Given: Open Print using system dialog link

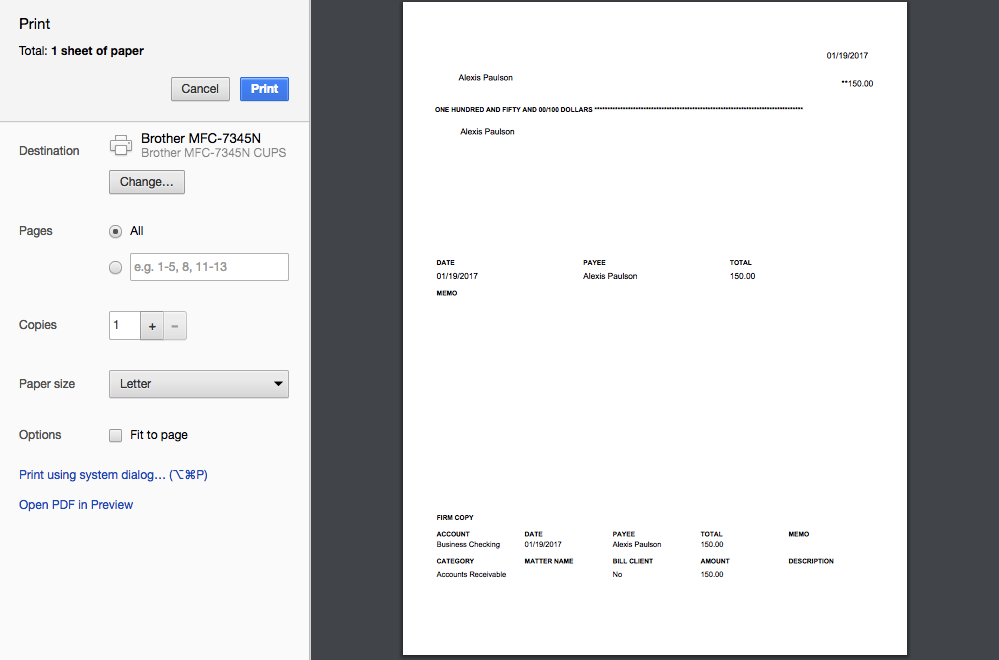Looking at the screenshot, I should pos(113,475).
